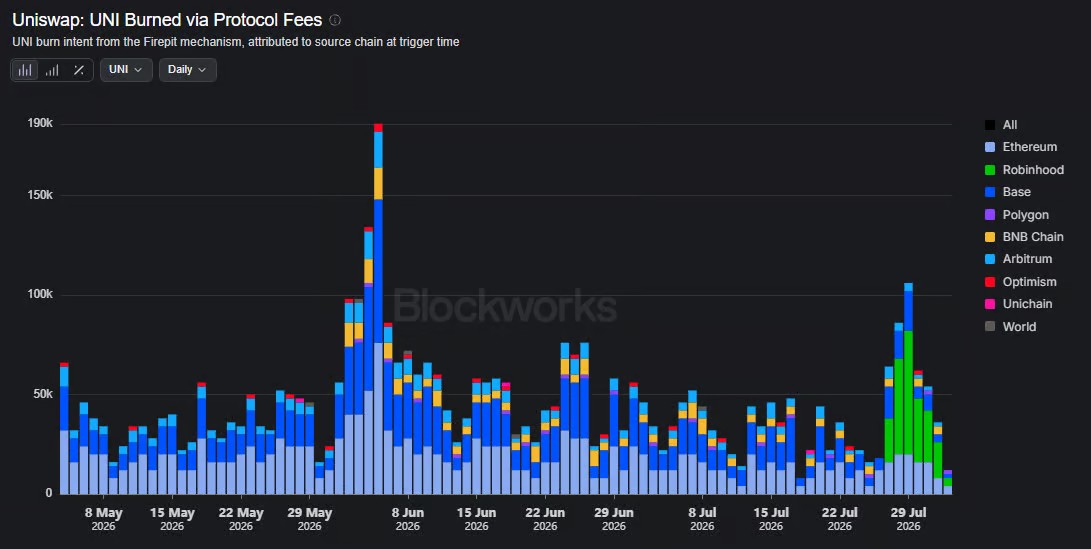Click the BNB Chain yellow swatch
The width and height of the screenshot is (1091, 549).
pos(990,237)
